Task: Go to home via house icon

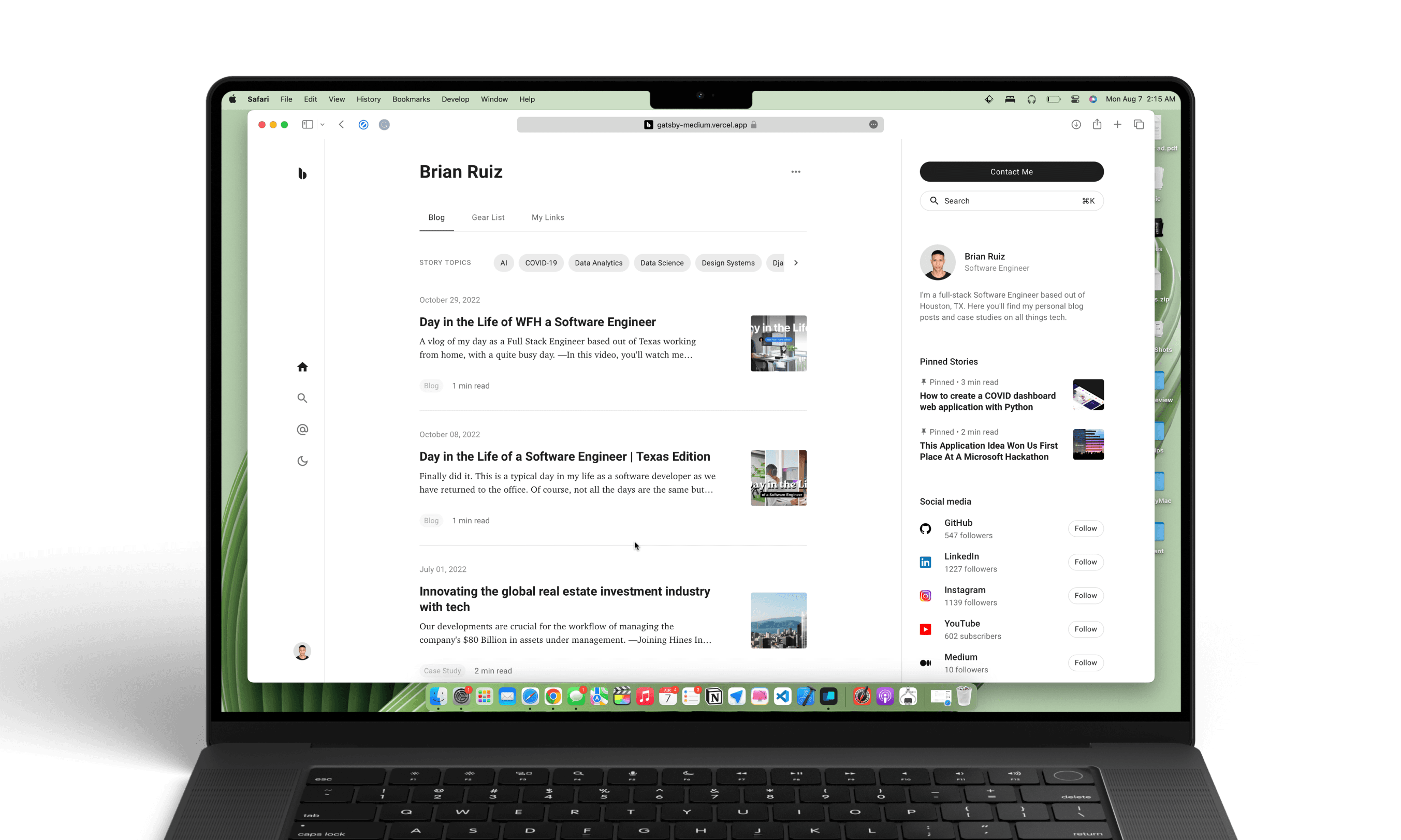Action: click(x=302, y=367)
